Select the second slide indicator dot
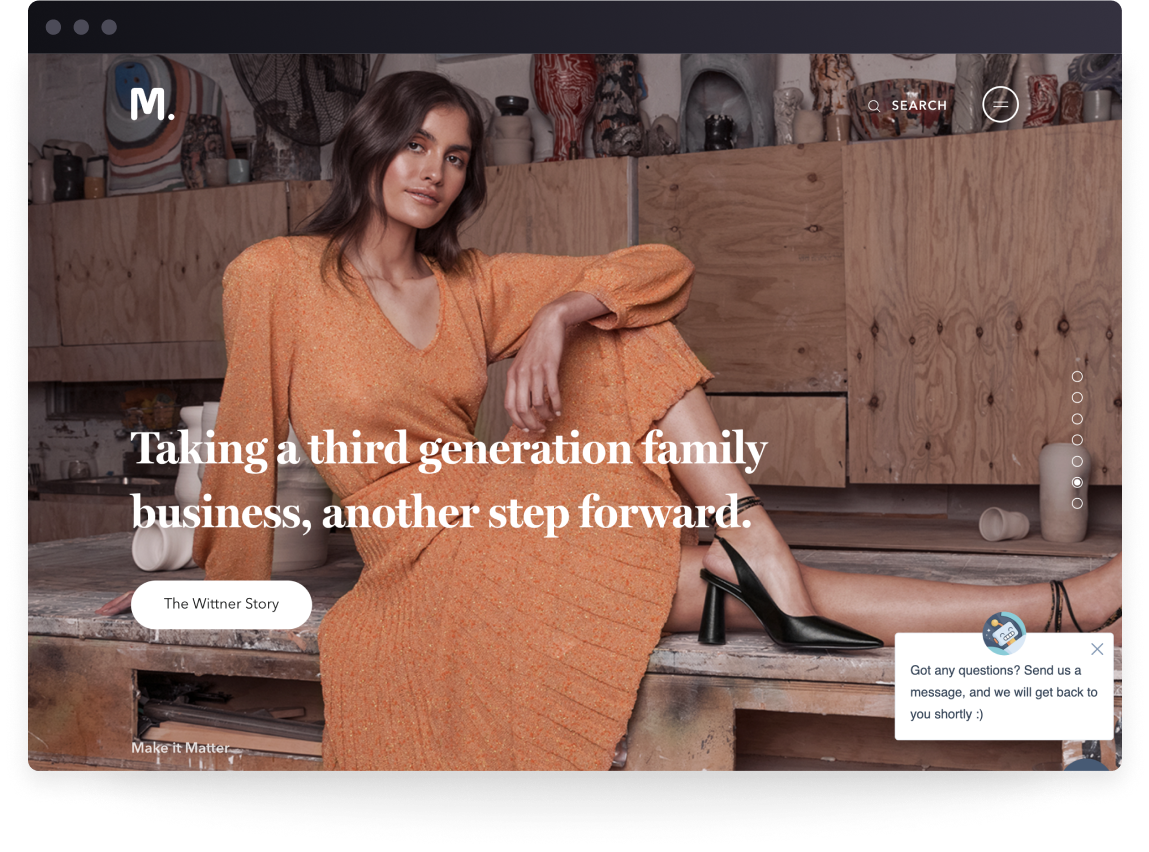Image resolution: width=1149 pixels, height=852 pixels. 1077,398
